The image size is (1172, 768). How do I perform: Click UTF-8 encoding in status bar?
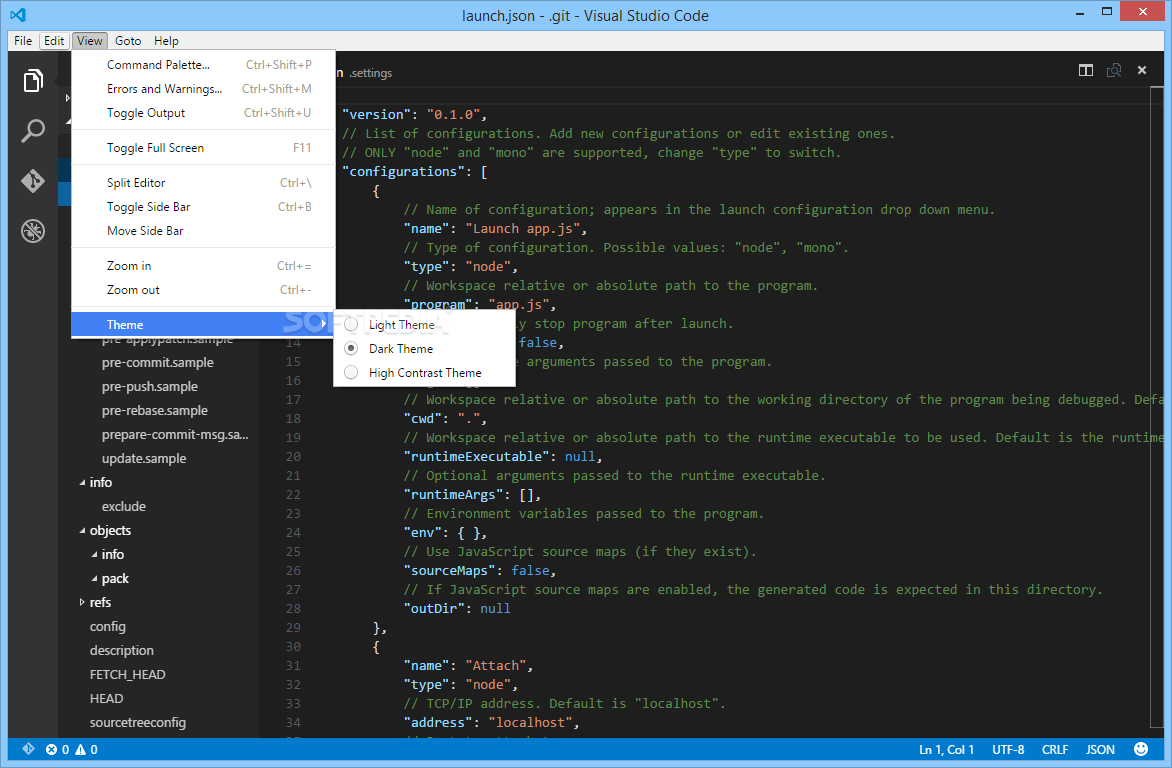tap(1008, 749)
